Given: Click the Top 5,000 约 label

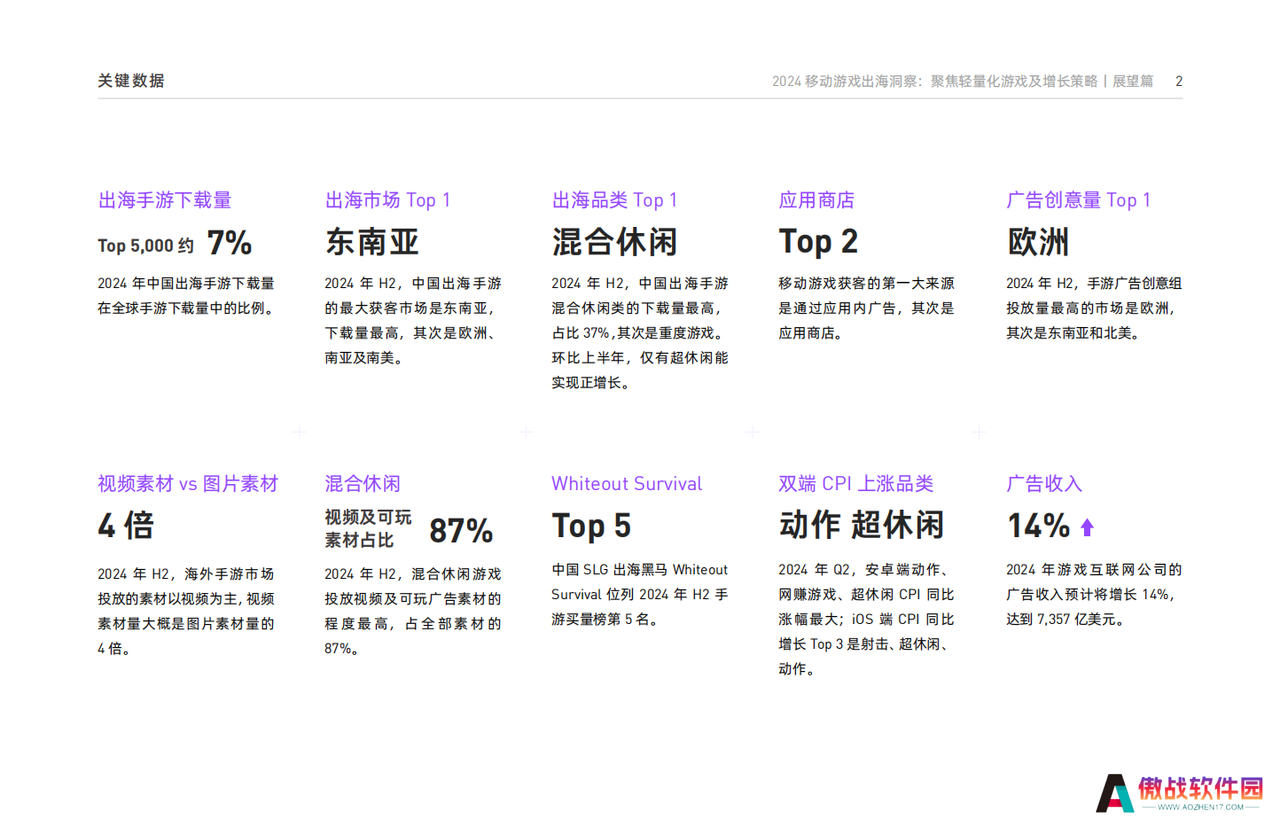Looking at the screenshot, I should [146, 245].
